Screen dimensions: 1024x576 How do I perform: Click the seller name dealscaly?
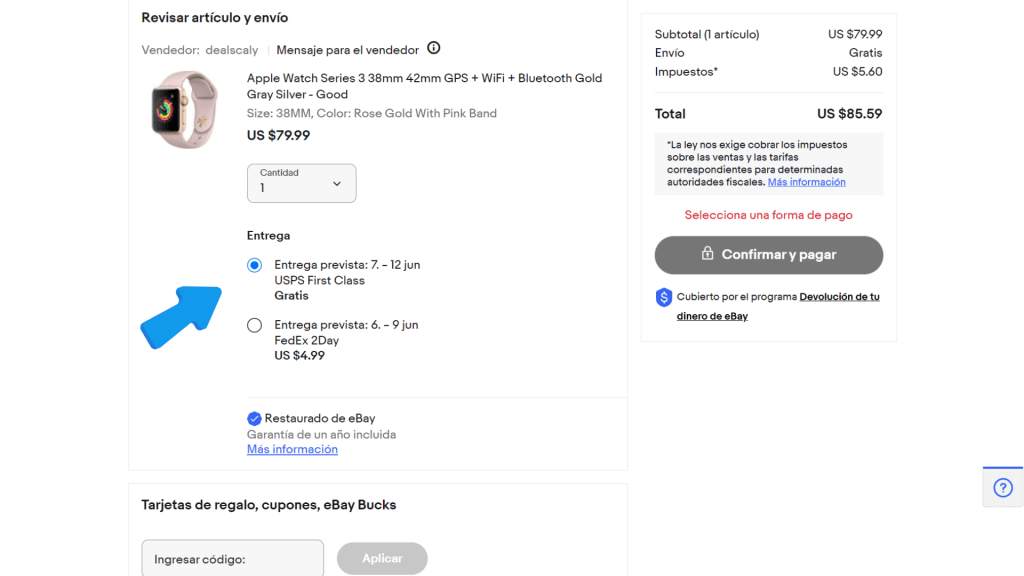click(232, 50)
